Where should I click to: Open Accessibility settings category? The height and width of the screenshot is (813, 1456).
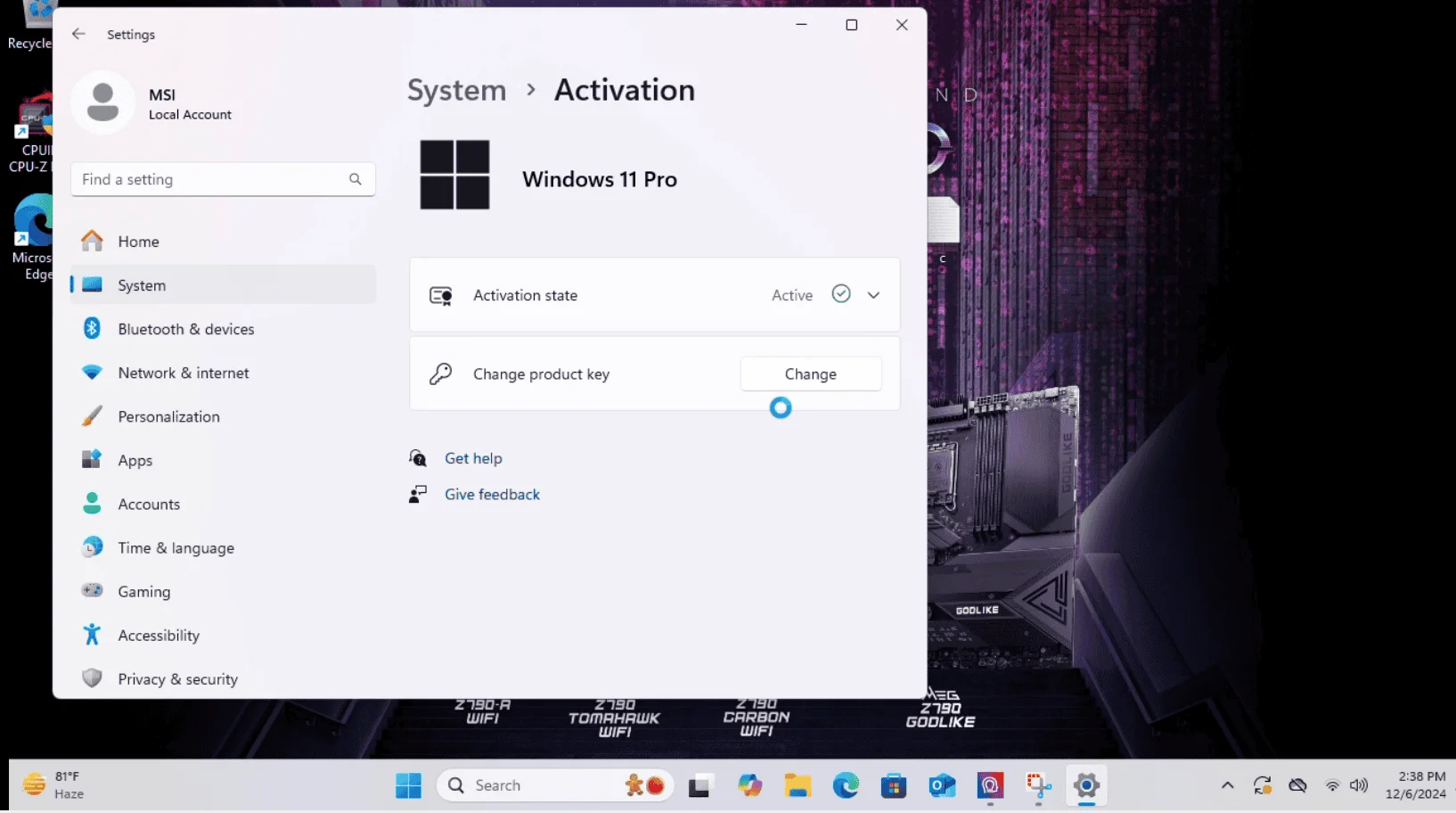[223, 635]
